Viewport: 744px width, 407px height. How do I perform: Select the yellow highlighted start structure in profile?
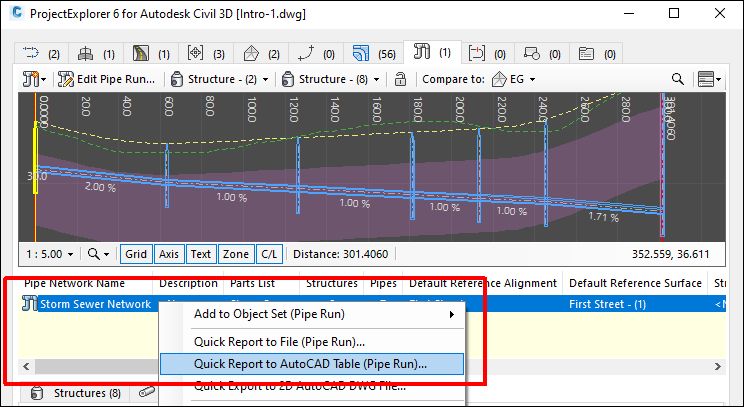(x=35, y=157)
